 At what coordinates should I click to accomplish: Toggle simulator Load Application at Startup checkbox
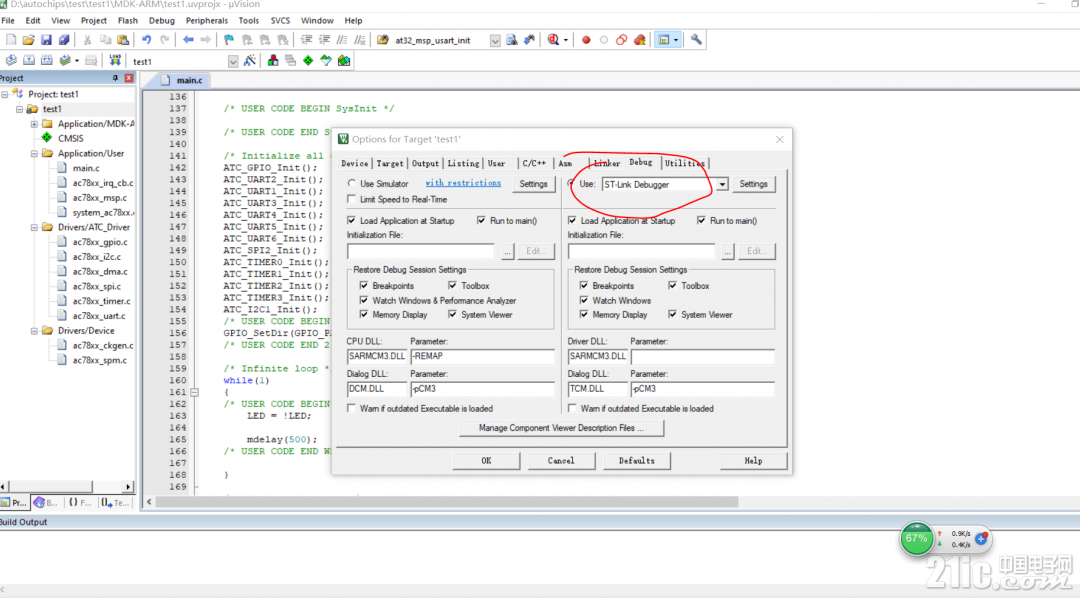pos(352,220)
